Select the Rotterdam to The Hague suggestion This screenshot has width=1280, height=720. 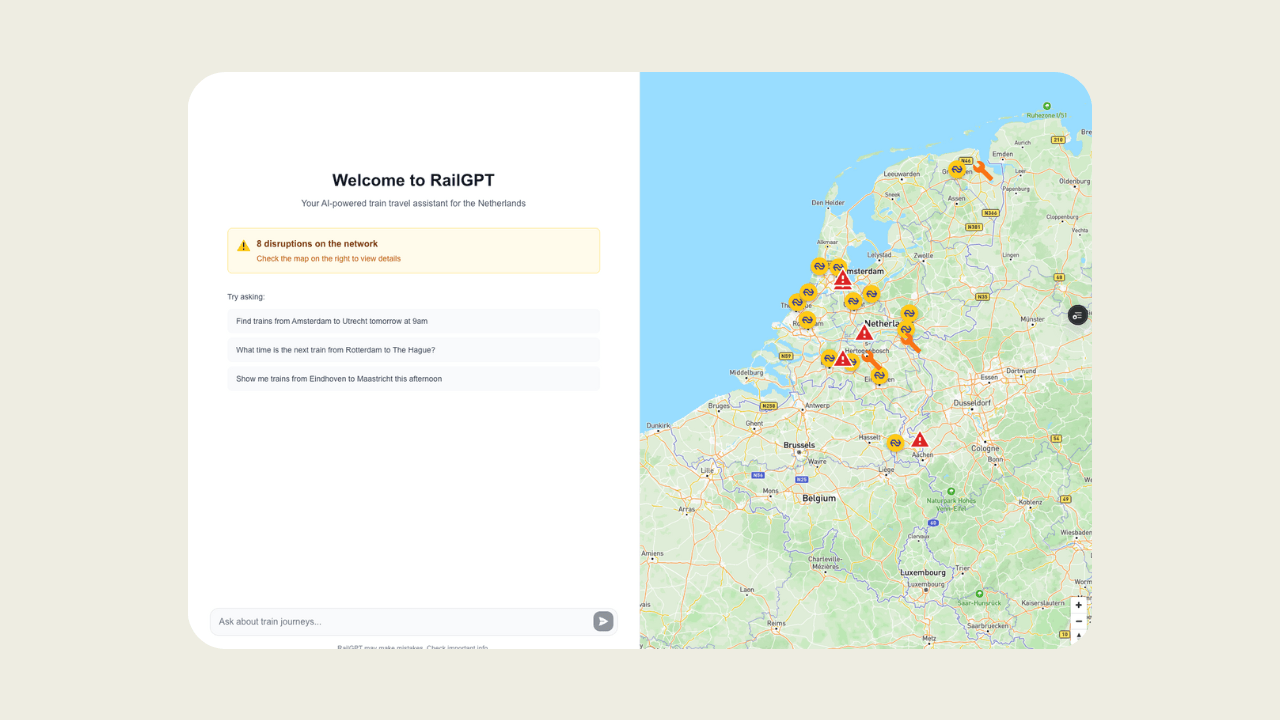pos(413,350)
